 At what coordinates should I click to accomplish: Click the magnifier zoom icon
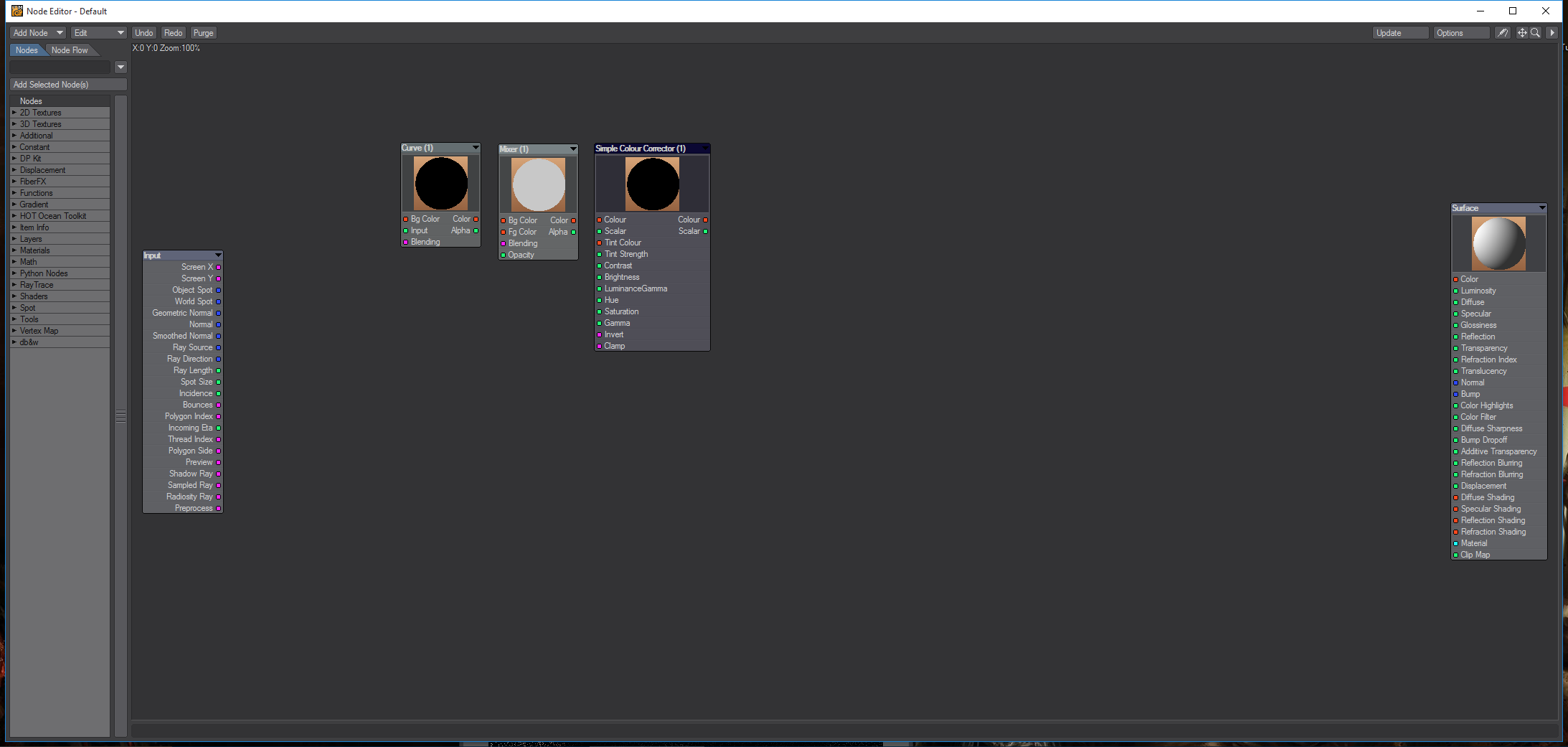coord(1535,33)
